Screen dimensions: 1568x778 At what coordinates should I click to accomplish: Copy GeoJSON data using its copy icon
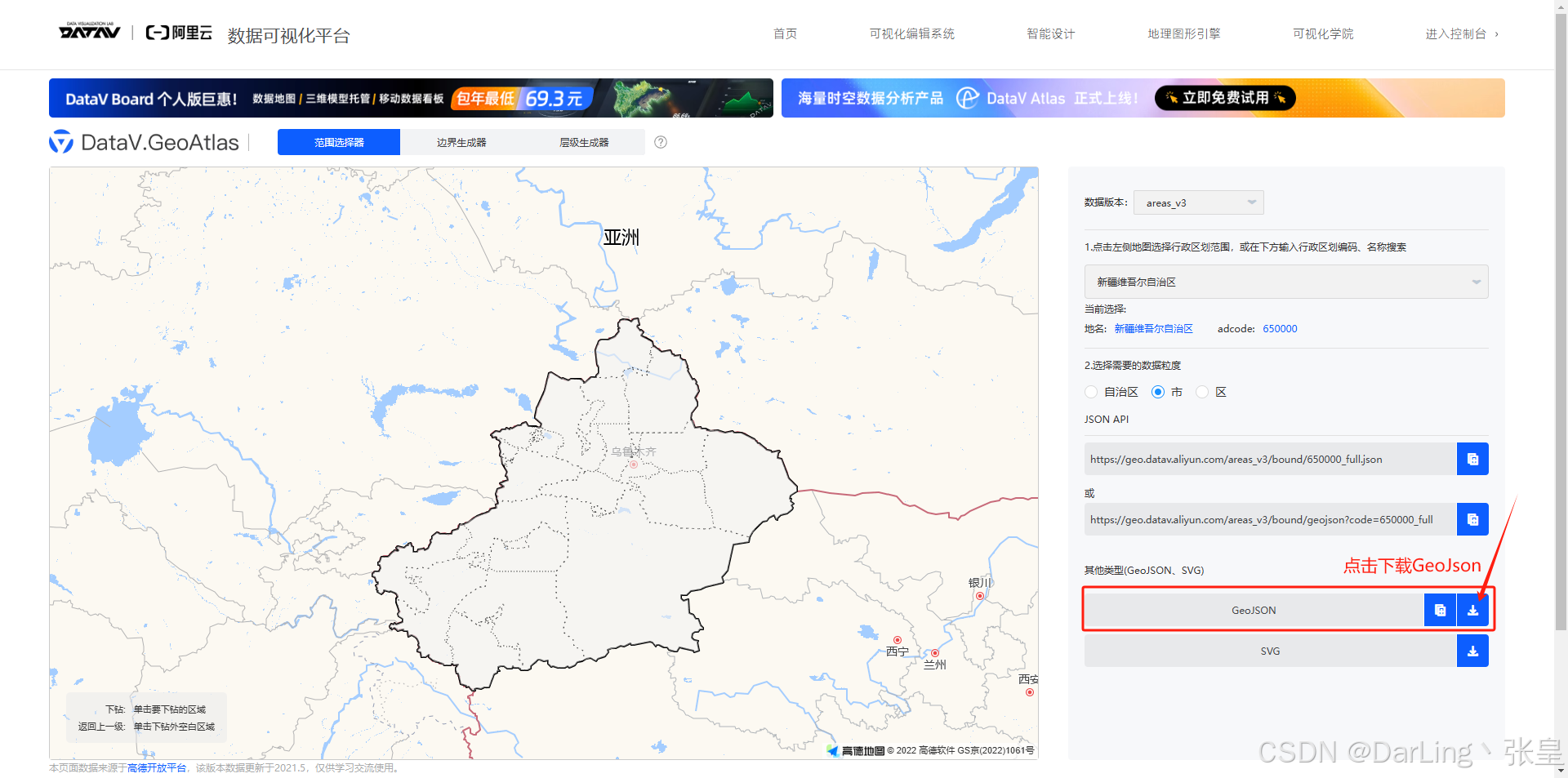(x=1440, y=609)
